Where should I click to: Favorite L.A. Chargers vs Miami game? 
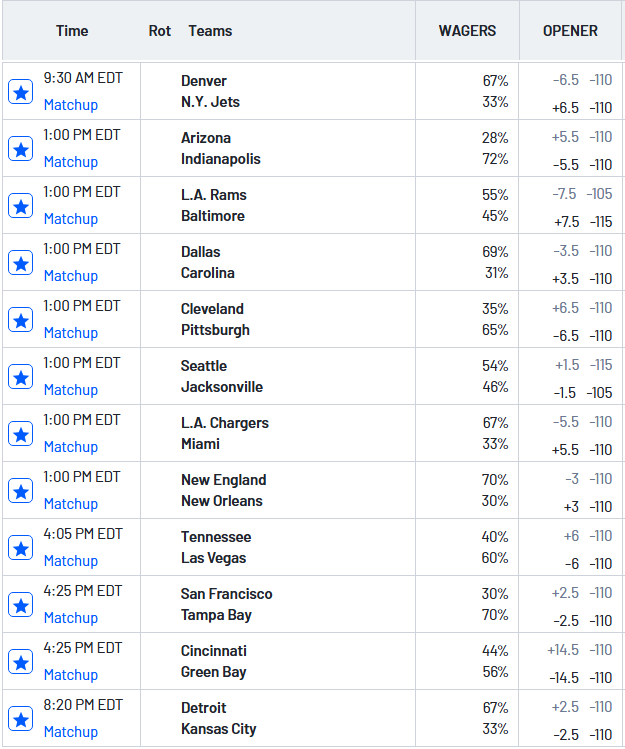click(x=20, y=434)
